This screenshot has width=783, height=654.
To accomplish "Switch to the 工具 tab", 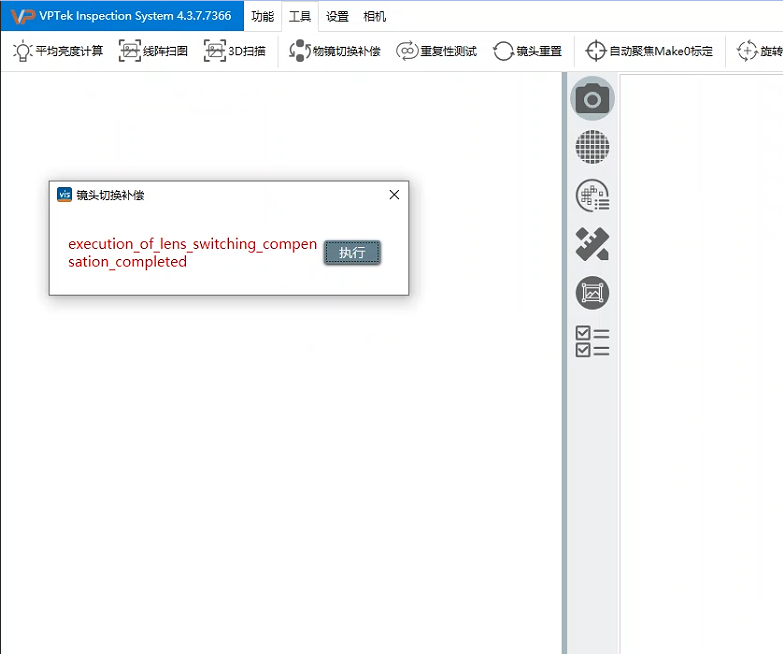I will tap(300, 16).
